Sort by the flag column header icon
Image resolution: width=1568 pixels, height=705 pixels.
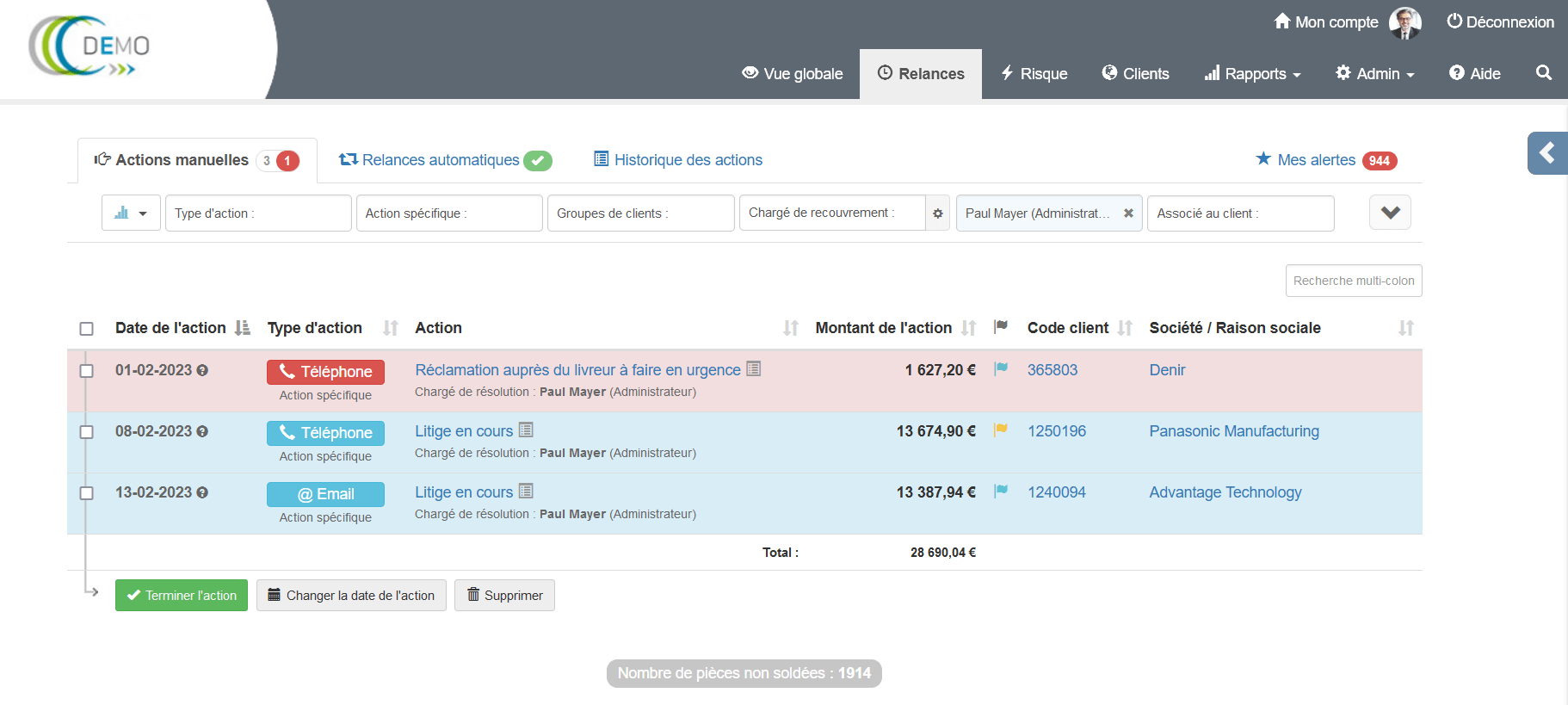pos(1000,327)
